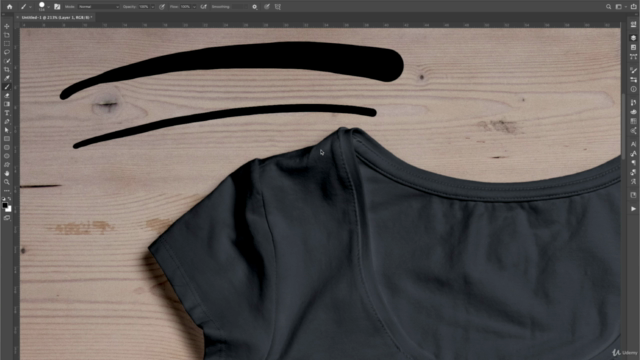
Task: Open the top dock icon above Layers
Action: point(633,25)
